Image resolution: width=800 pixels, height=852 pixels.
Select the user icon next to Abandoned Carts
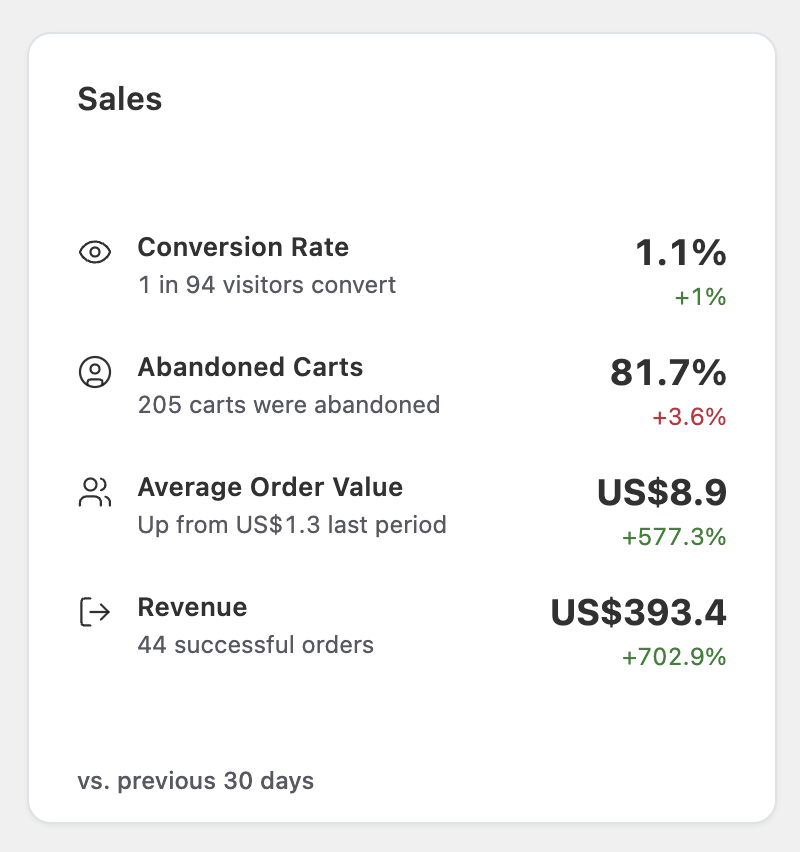click(94, 372)
